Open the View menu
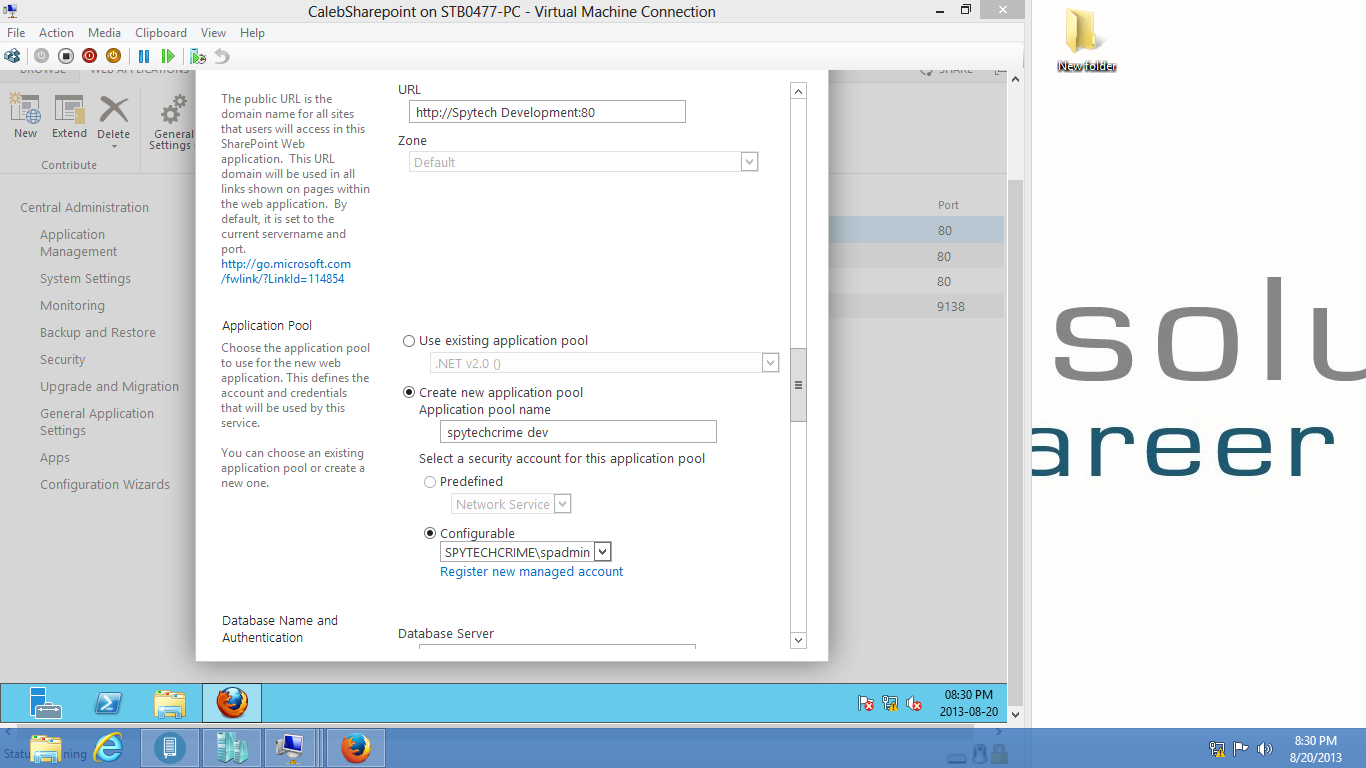Screen dimensions: 1366x768 213,33
